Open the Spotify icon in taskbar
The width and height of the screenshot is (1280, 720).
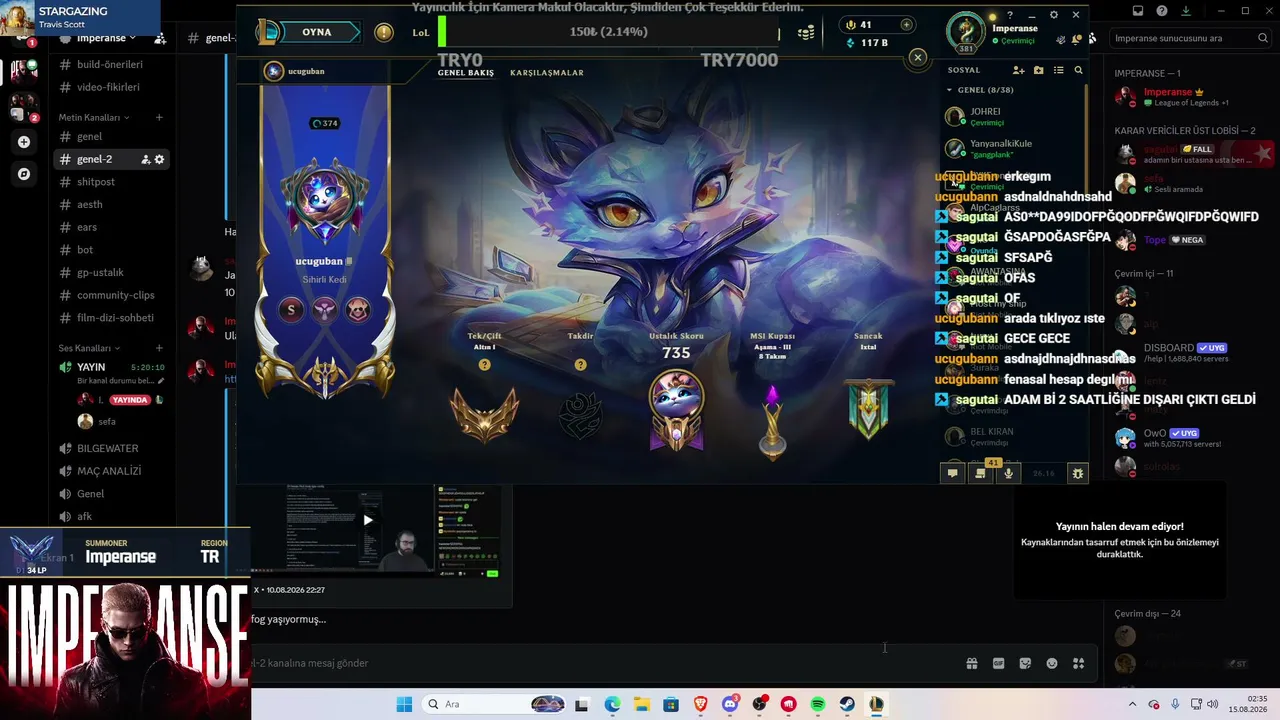click(x=817, y=704)
